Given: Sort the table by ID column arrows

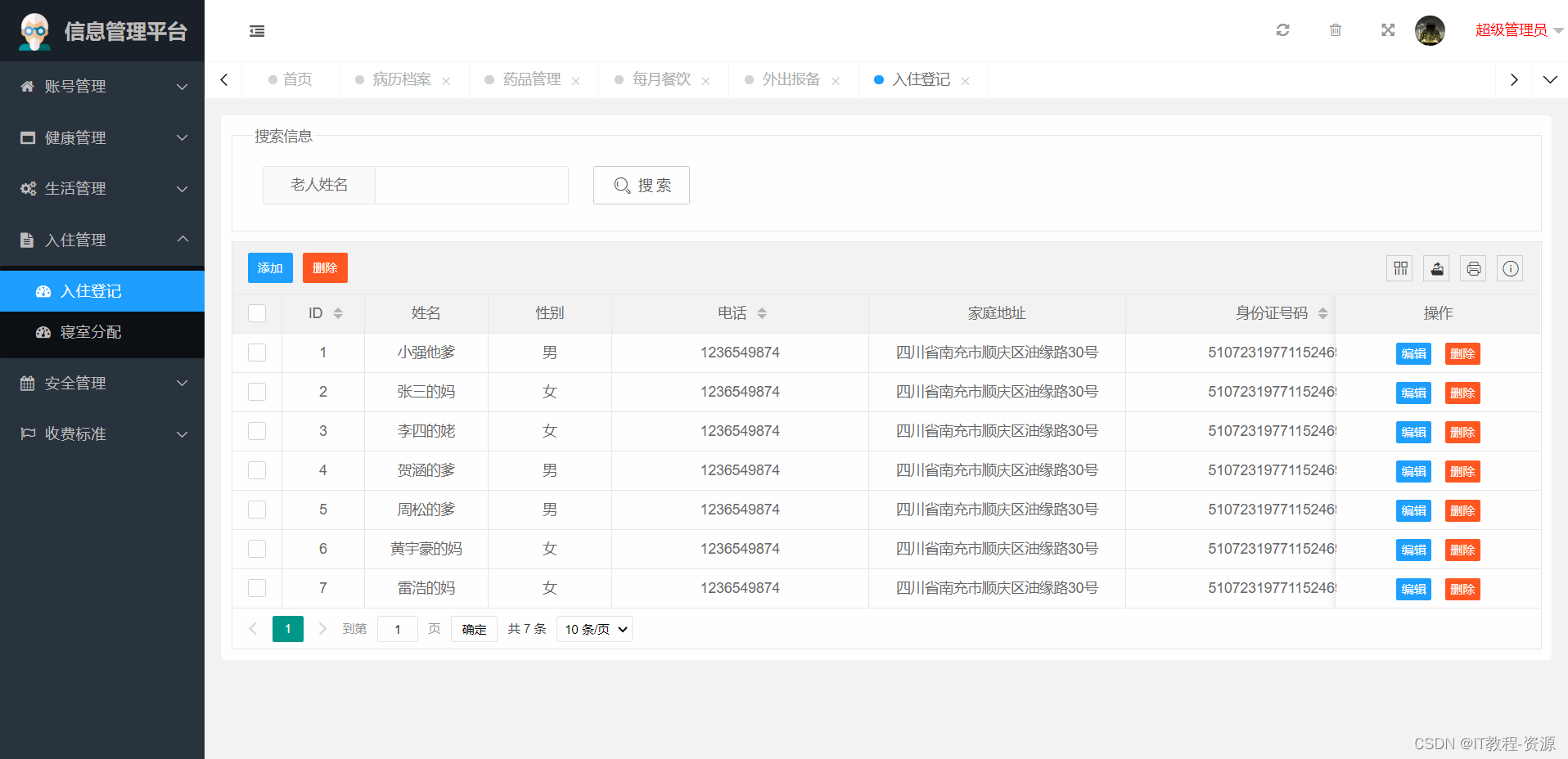Looking at the screenshot, I should [338, 313].
